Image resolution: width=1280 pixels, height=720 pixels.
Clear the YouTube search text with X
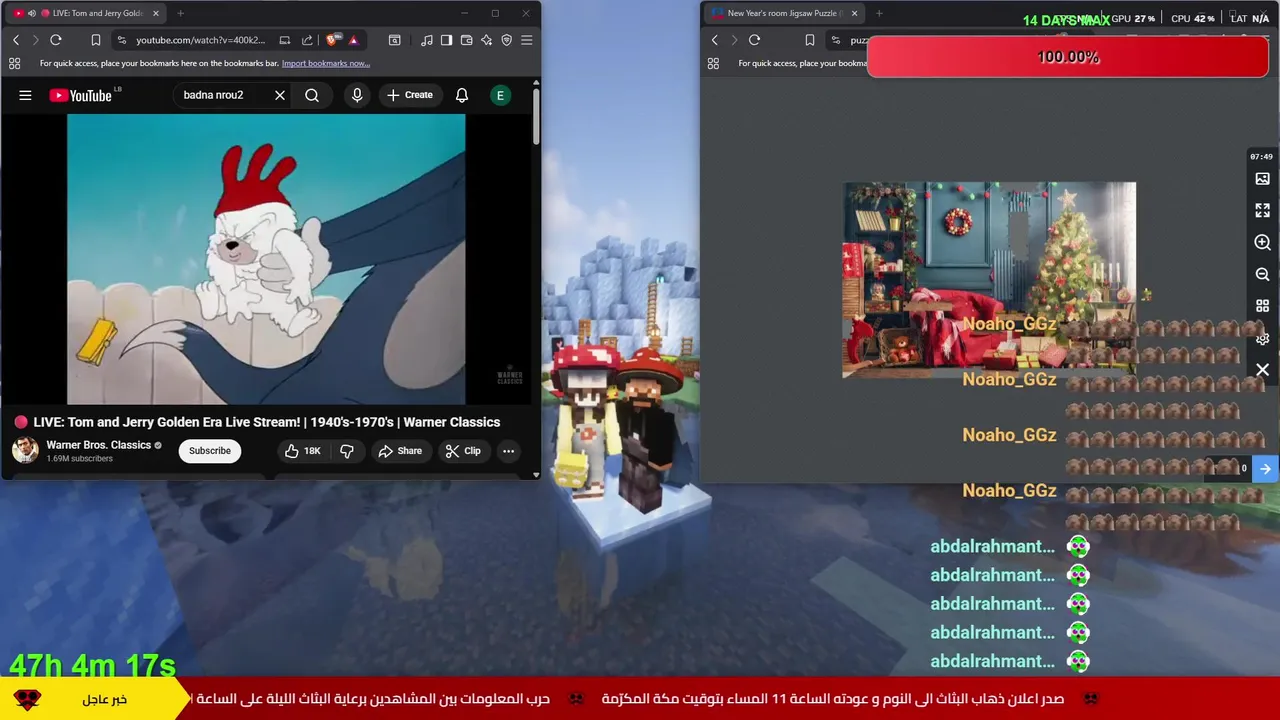click(280, 95)
